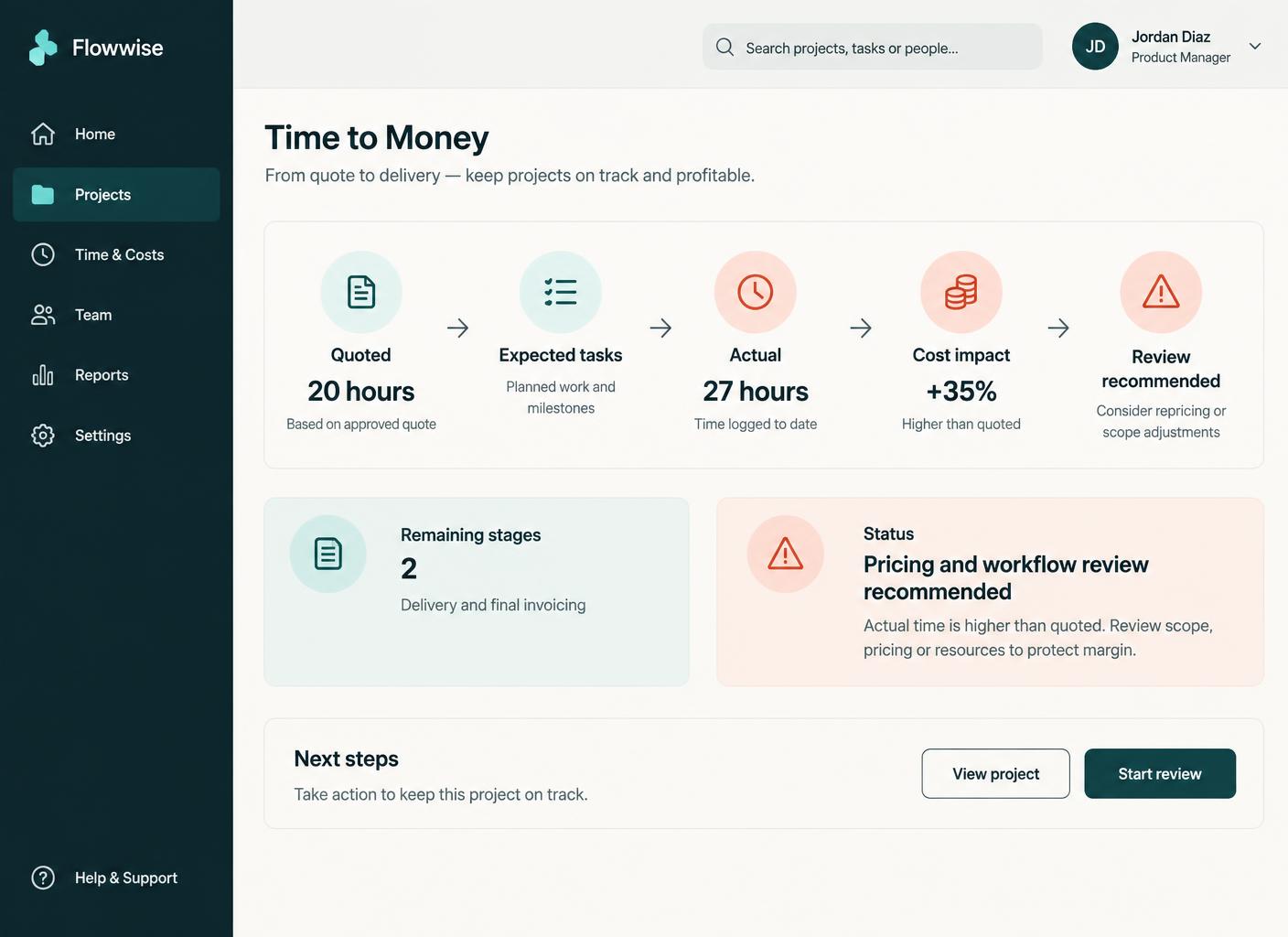
Task: Click the "+35%" cost impact value
Action: [961, 392]
